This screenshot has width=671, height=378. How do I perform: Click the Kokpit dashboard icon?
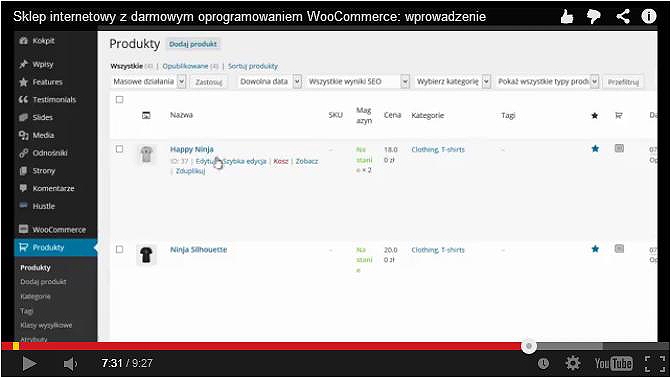23,41
